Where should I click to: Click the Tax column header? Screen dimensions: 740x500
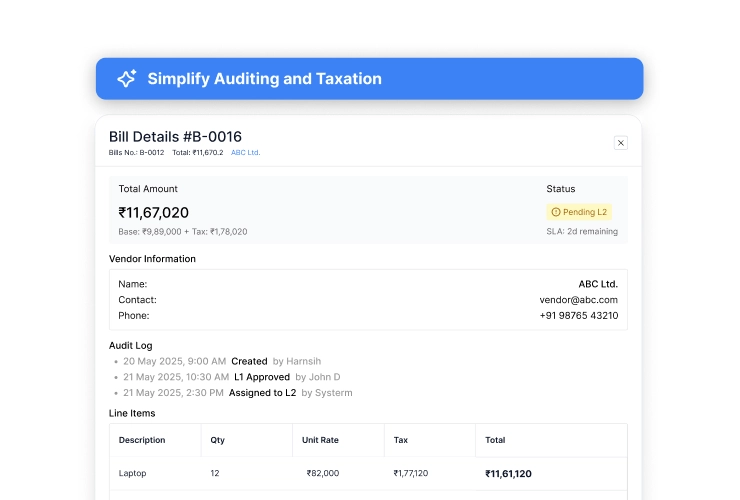(x=400, y=440)
